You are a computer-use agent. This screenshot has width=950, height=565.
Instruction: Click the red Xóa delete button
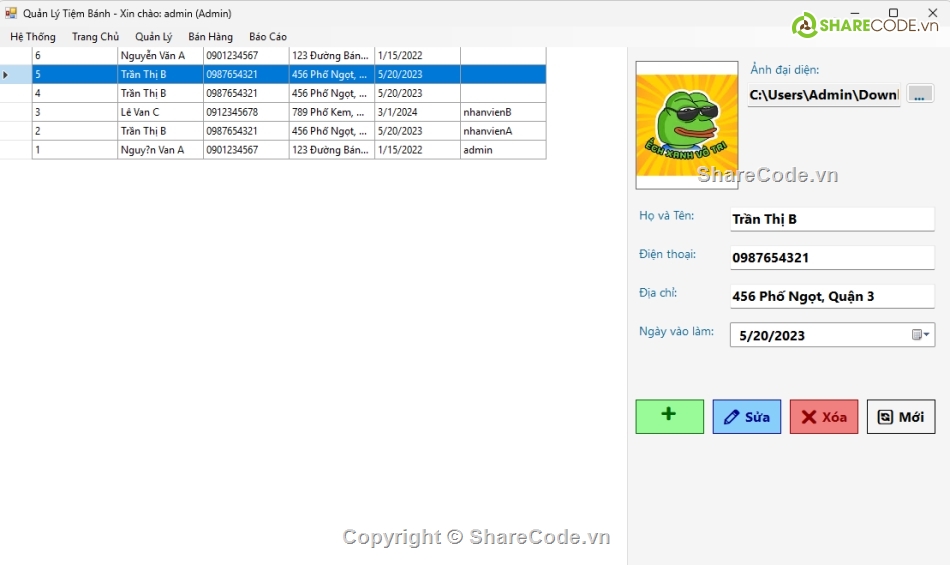coord(823,417)
